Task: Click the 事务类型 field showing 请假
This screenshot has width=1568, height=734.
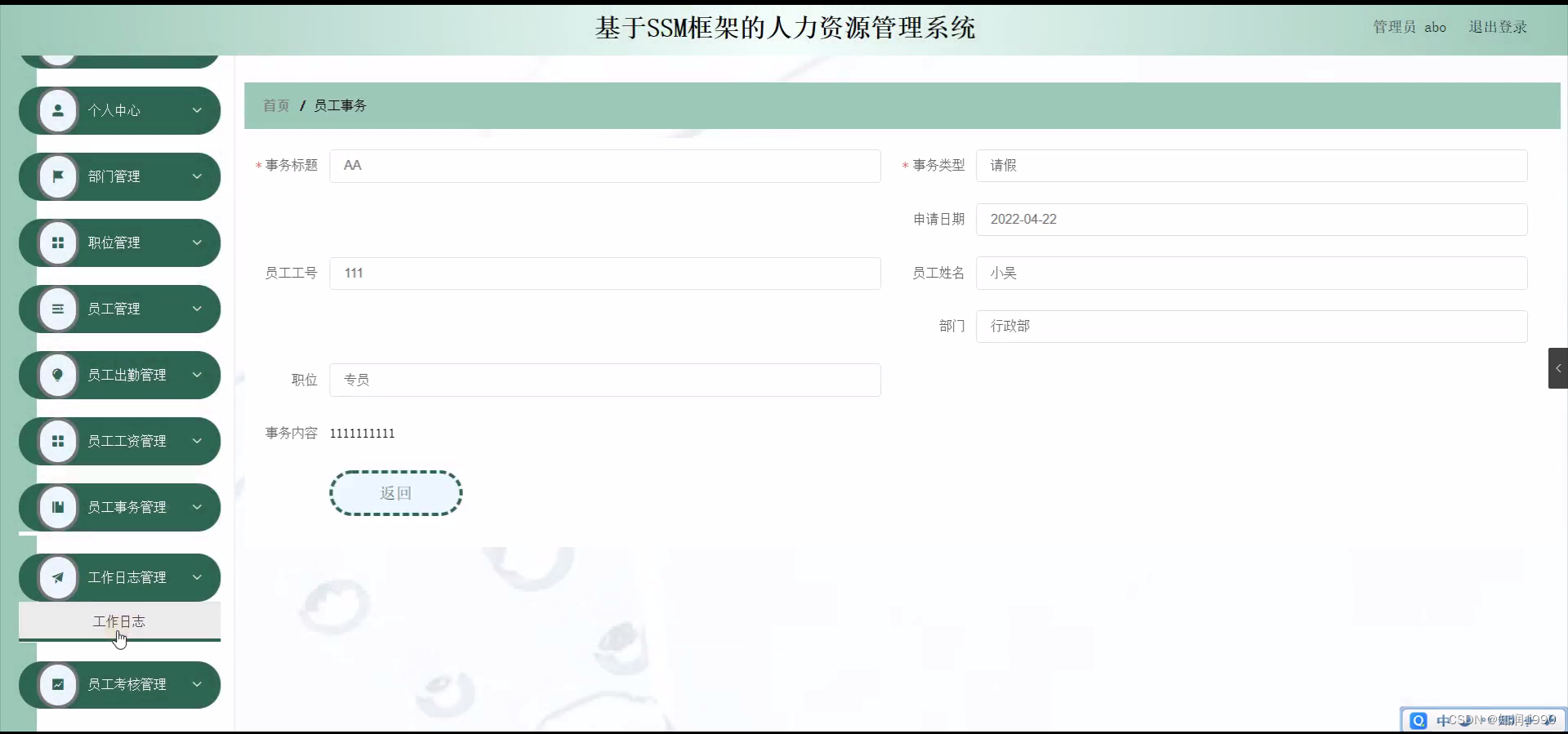Action: pos(1252,166)
